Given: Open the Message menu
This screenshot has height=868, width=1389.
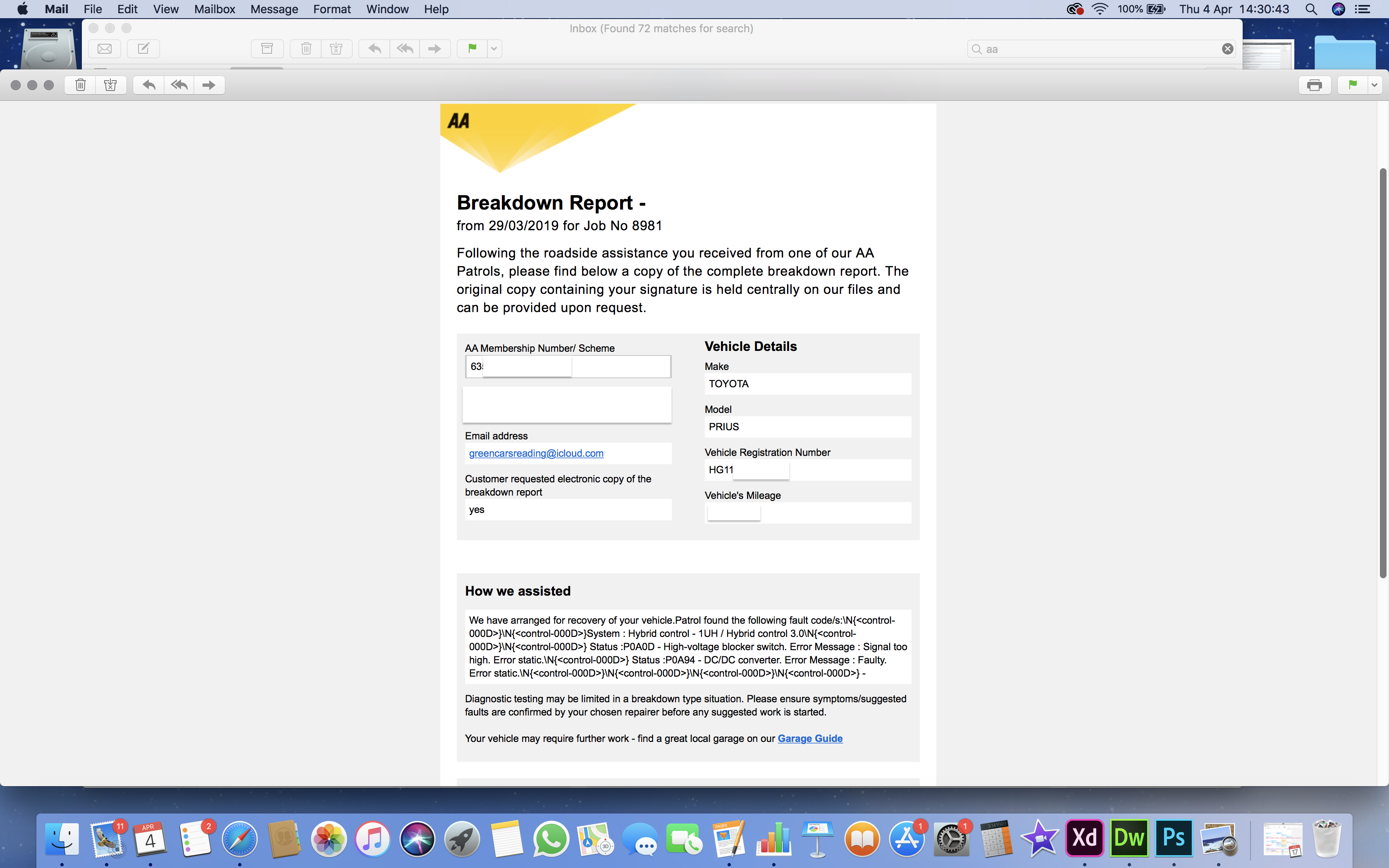Looking at the screenshot, I should coord(274,9).
